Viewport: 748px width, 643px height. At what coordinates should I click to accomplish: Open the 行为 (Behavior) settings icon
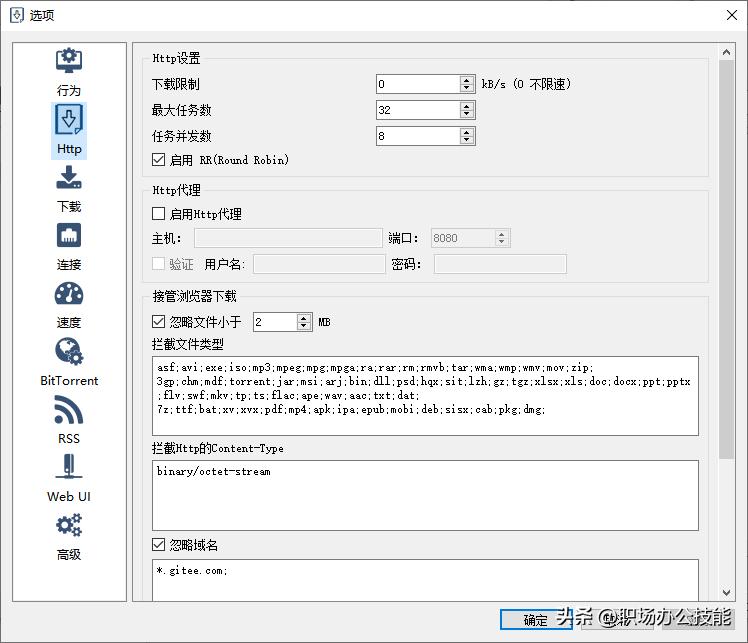pyautogui.click(x=69, y=61)
